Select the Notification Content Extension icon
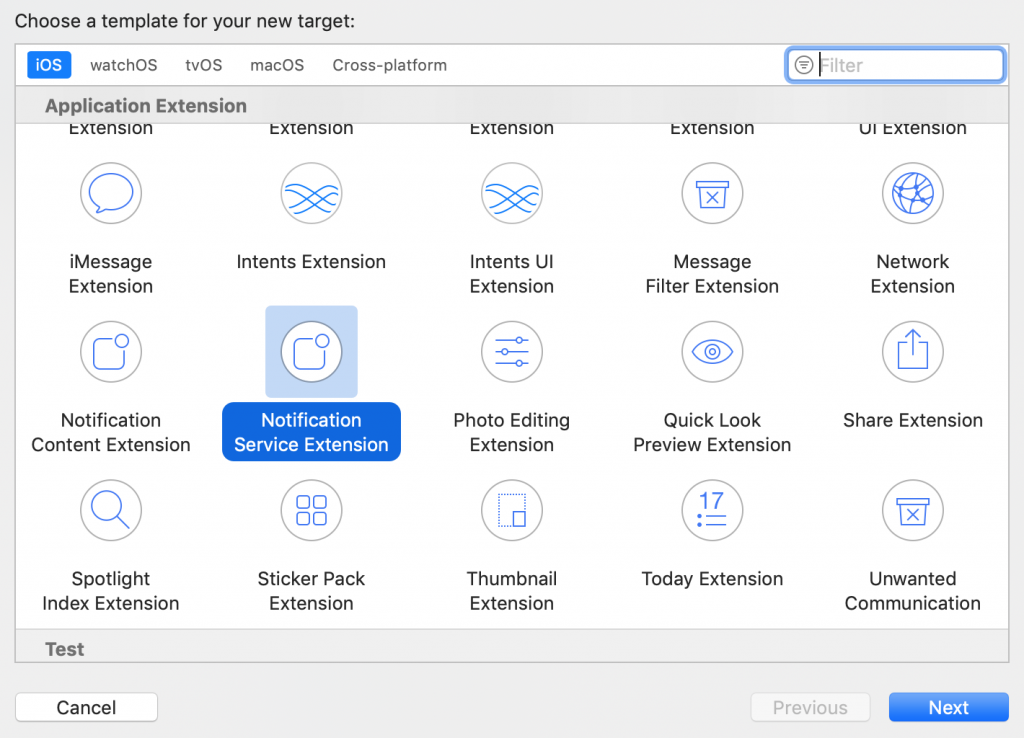The image size is (1024, 738). tap(110, 352)
